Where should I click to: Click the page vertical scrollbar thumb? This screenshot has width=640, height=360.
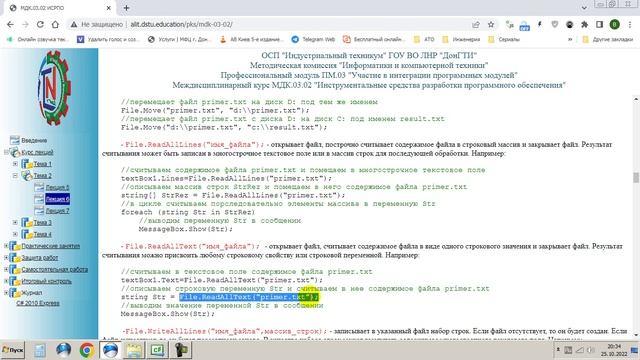636,178
